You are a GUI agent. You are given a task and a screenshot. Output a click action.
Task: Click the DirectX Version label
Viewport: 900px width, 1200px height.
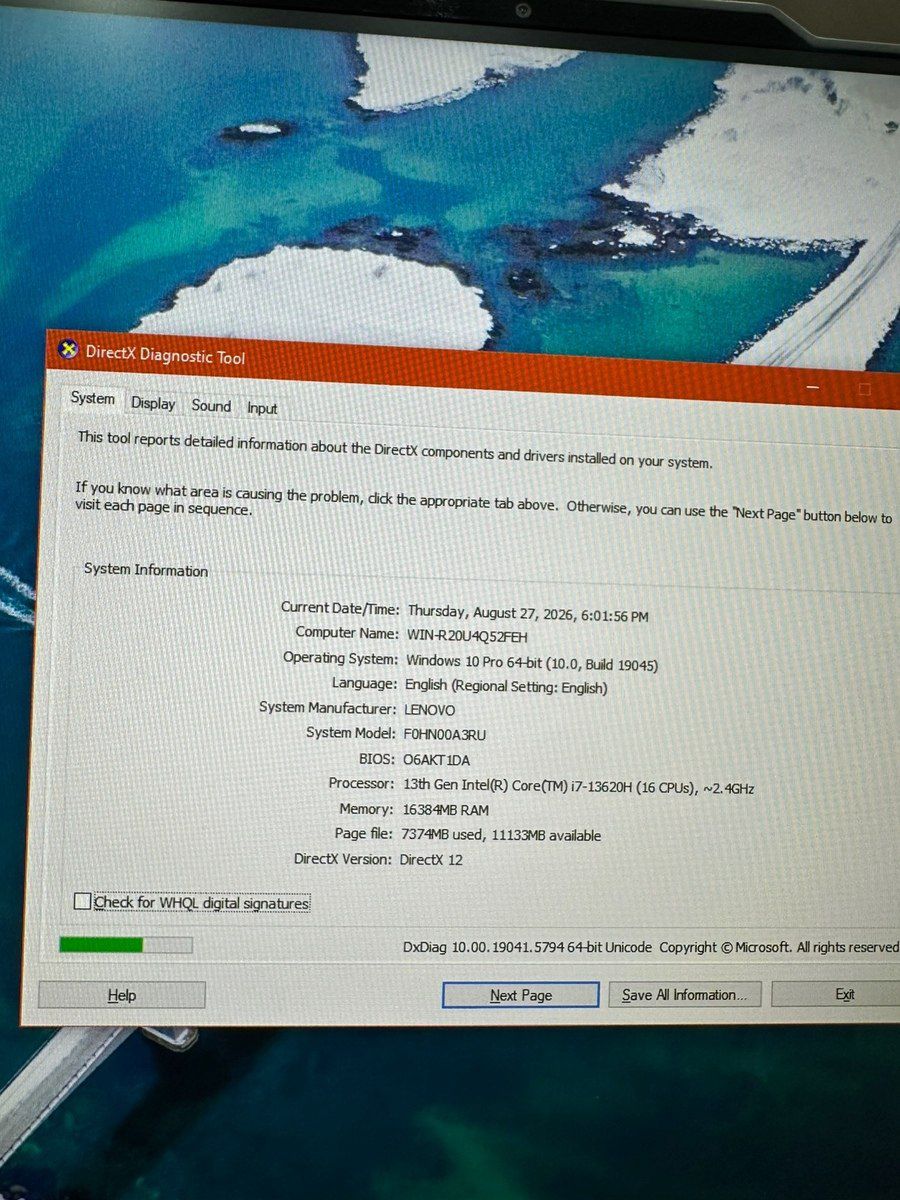pos(343,858)
